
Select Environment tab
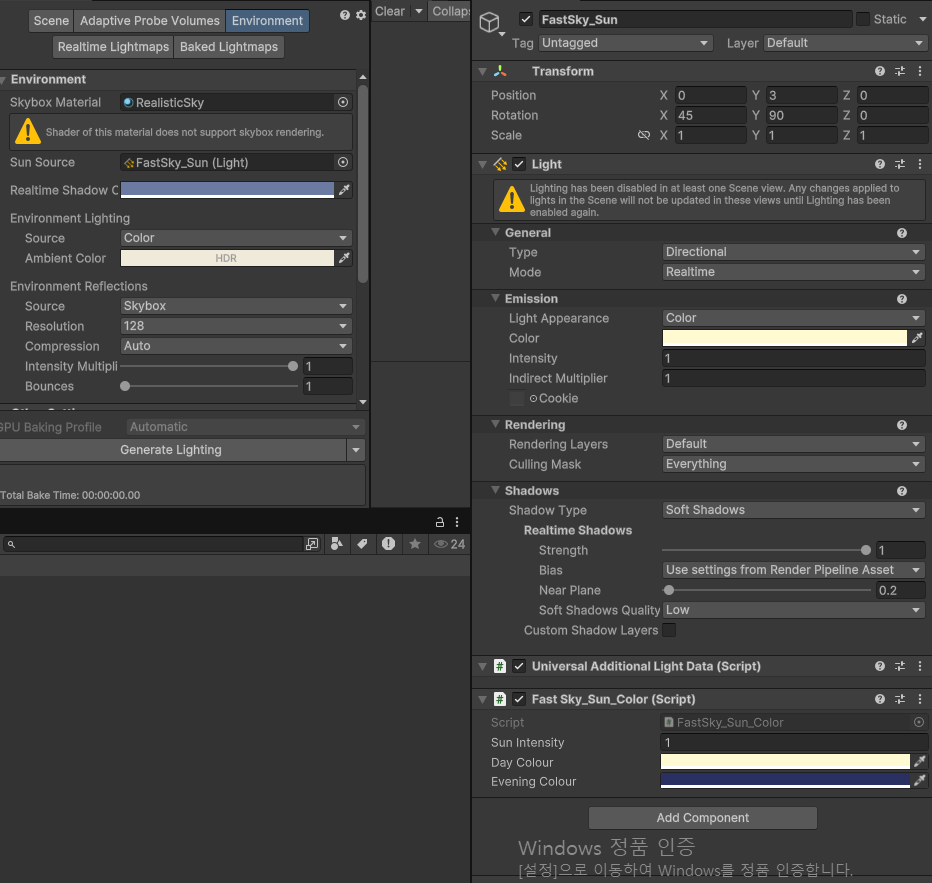267,21
